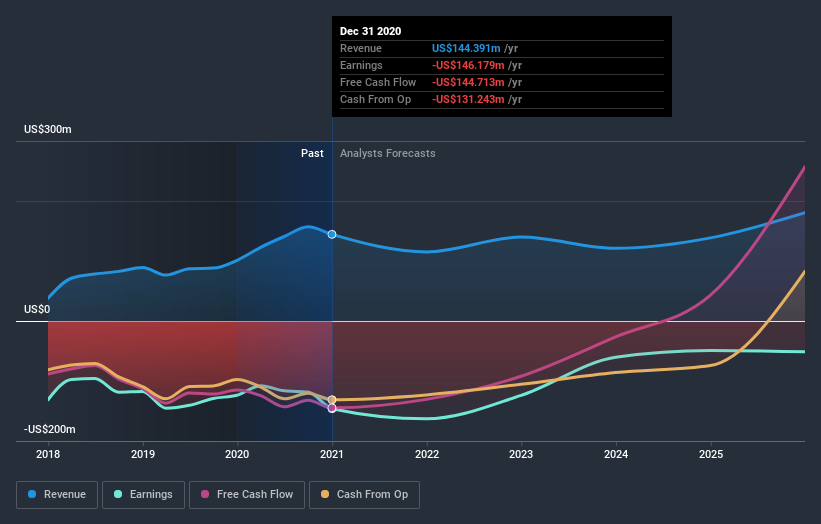Viewport: 821px width, 524px height.
Task: Click the Cash From Op label in tooltip
Action: tap(375, 99)
